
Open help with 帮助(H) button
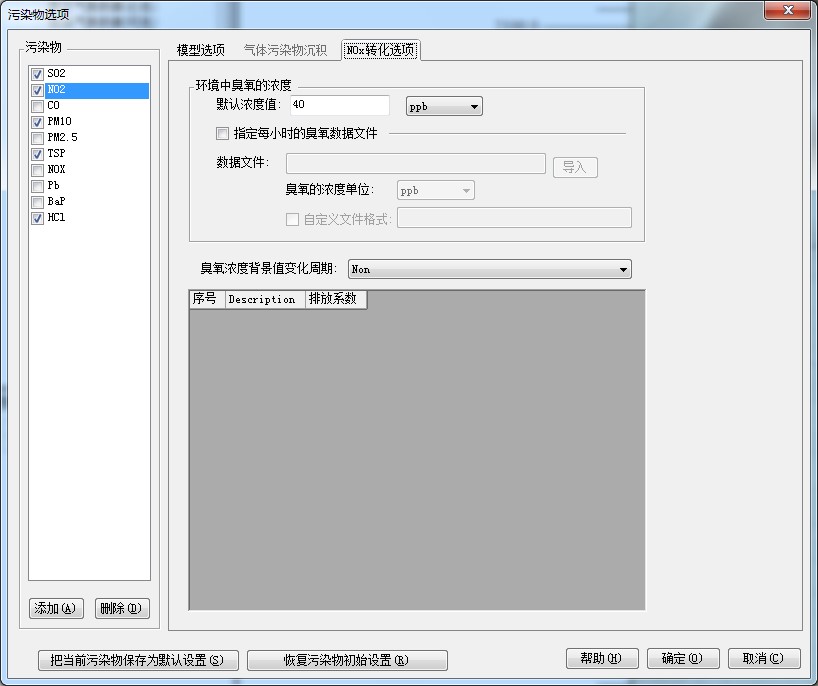pos(601,658)
